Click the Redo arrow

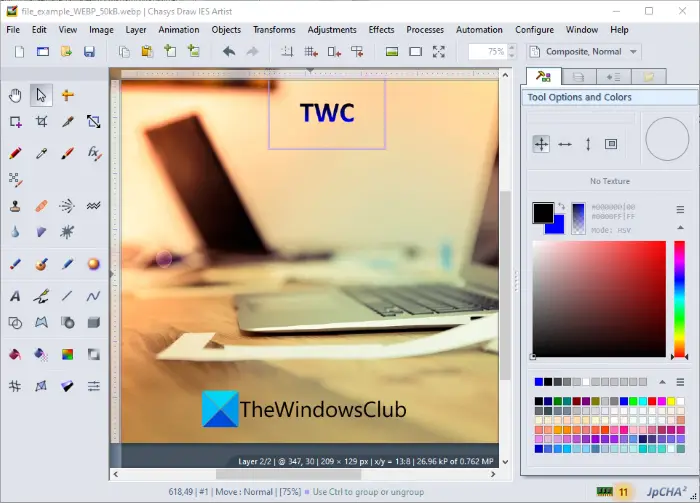click(x=252, y=52)
